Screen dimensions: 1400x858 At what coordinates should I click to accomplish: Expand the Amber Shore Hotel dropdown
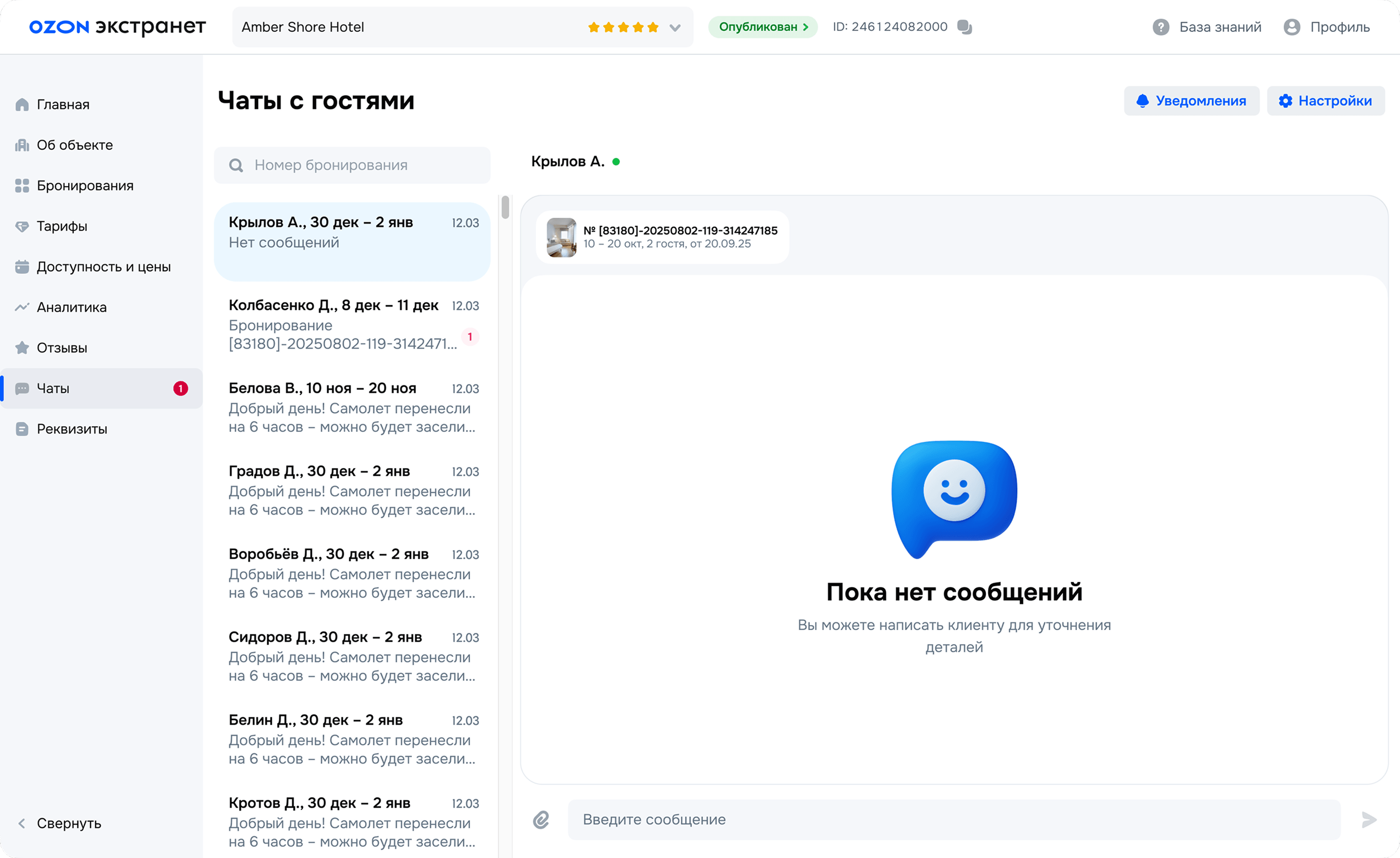click(x=675, y=27)
